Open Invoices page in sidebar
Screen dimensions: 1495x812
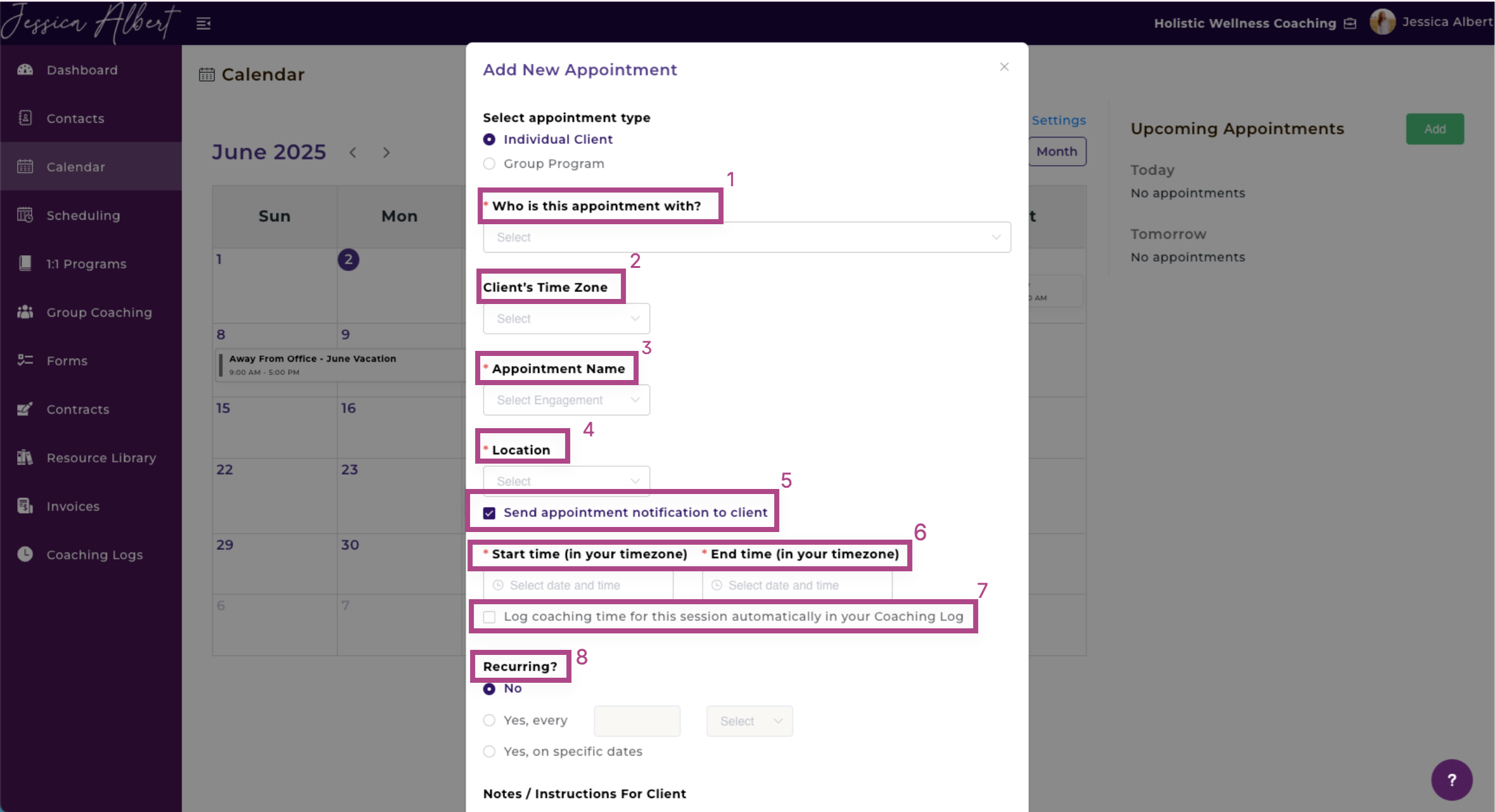click(91, 506)
